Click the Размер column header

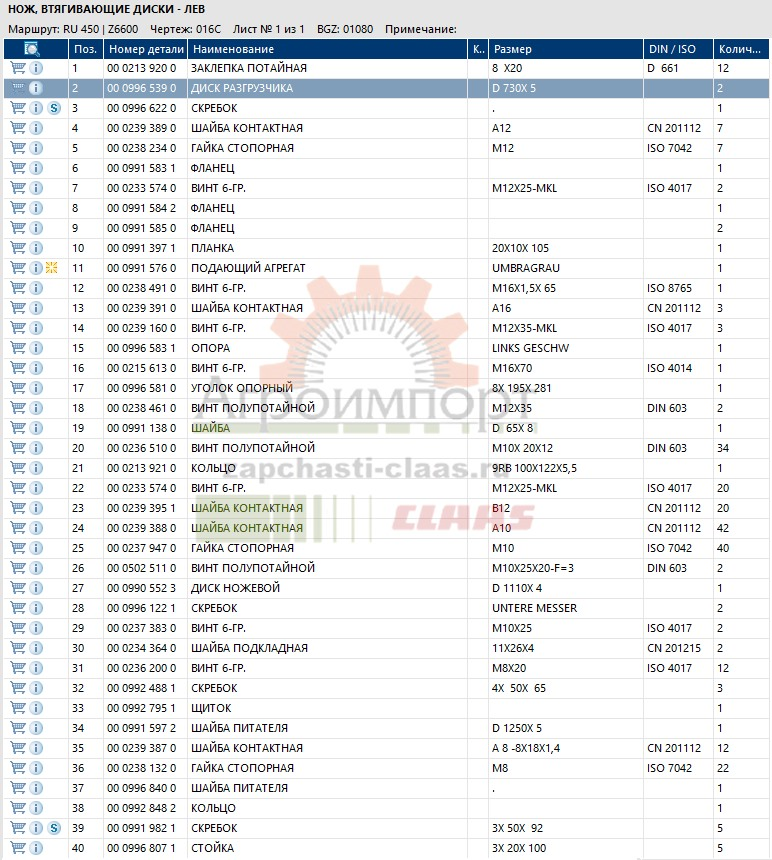pyautogui.click(x=566, y=49)
